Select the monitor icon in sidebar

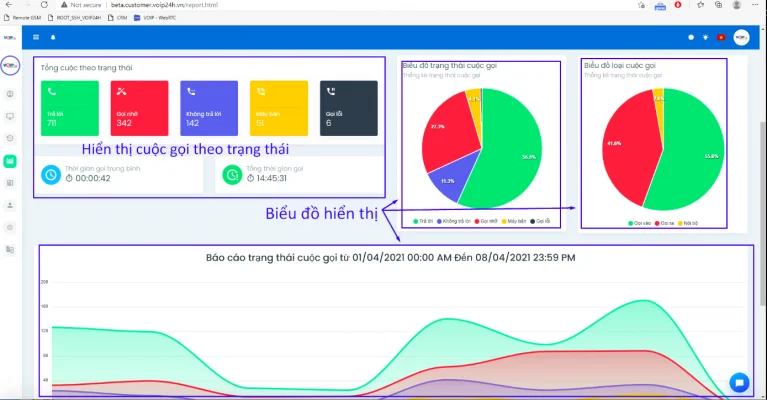click(10, 116)
